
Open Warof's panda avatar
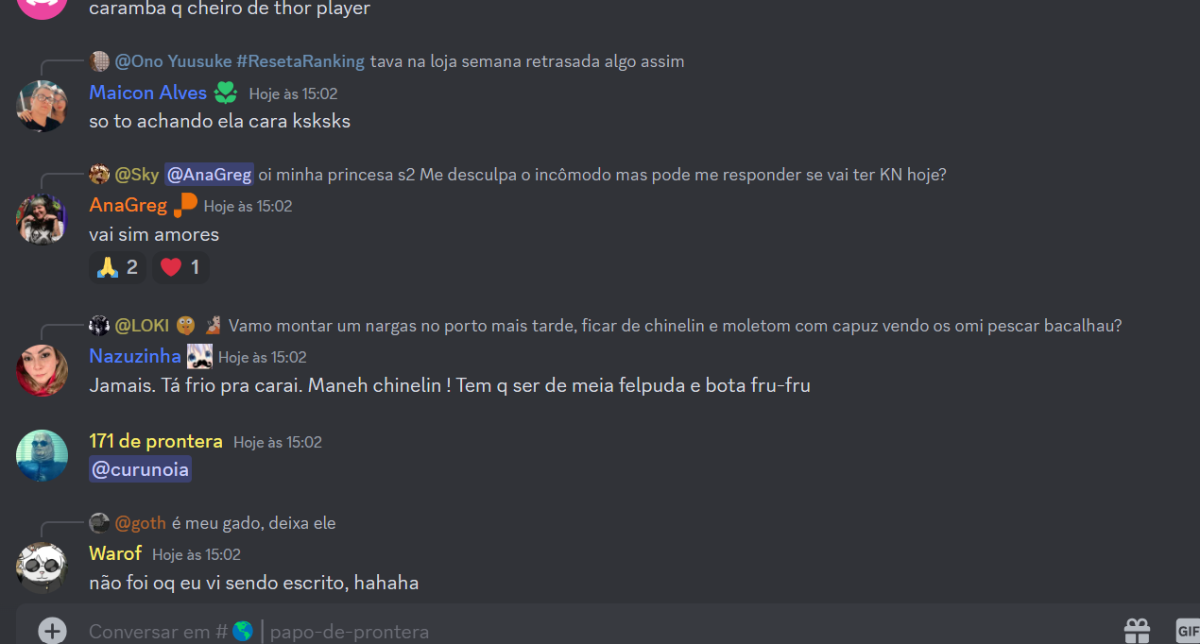[42, 568]
